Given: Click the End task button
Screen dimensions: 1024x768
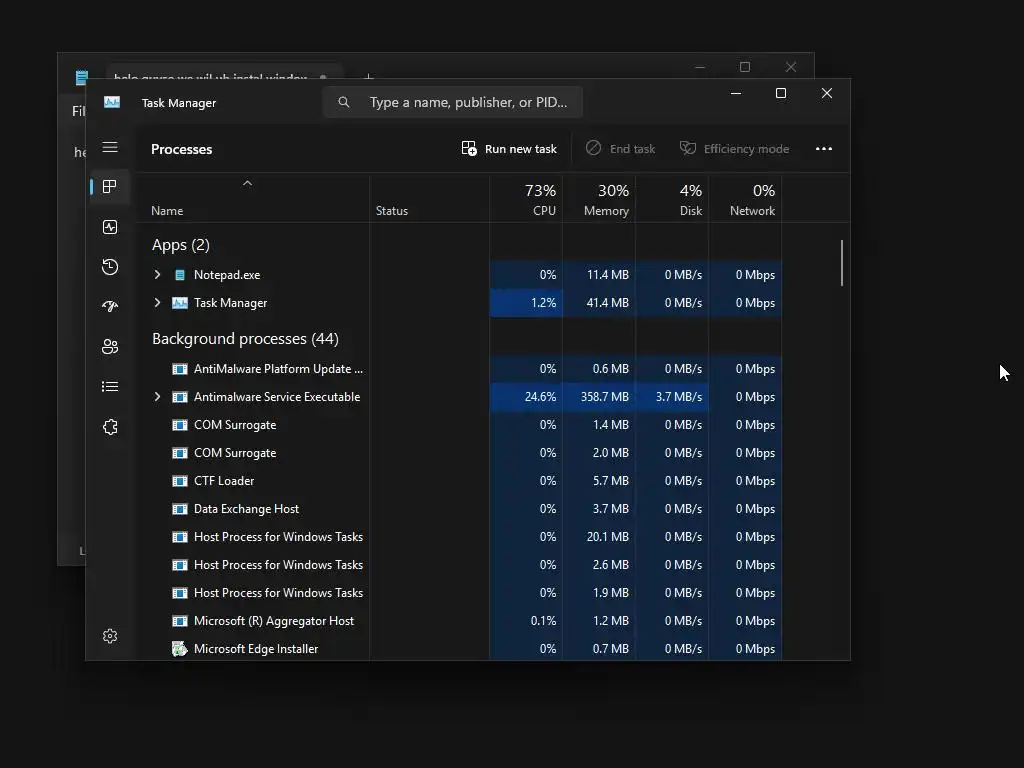Looking at the screenshot, I should pyautogui.click(x=620, y=149).
